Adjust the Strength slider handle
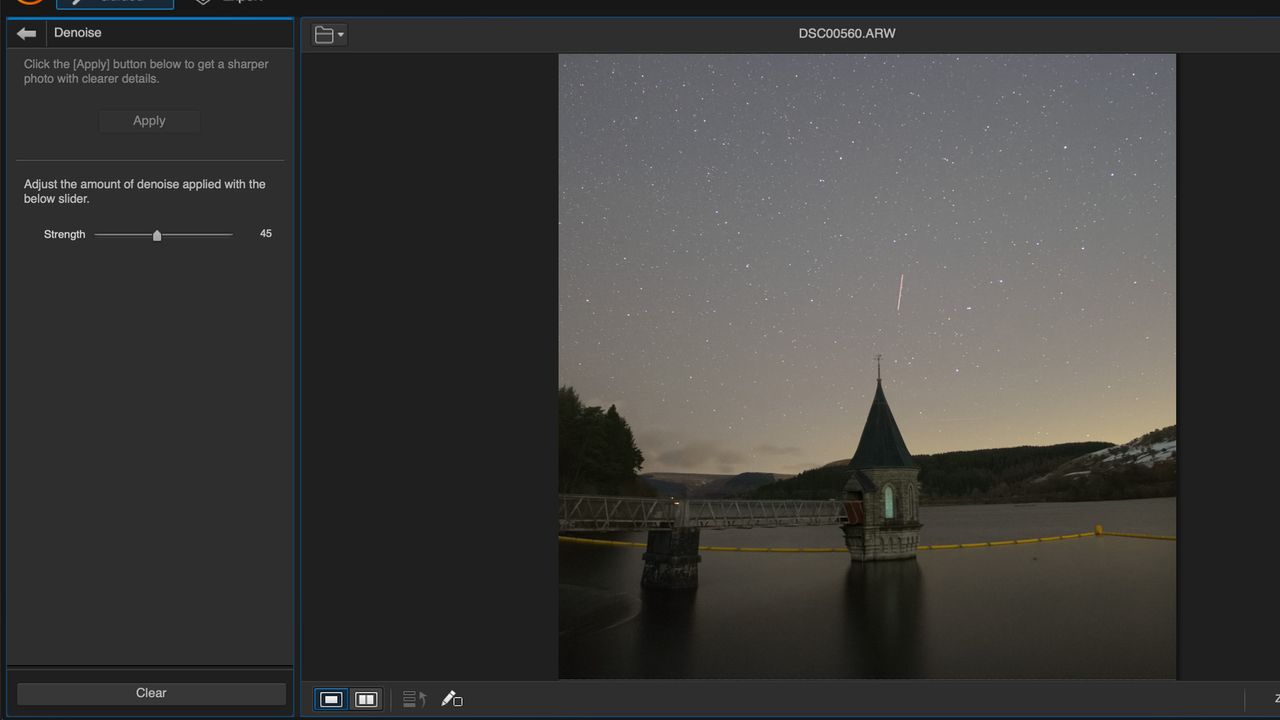 click(157, 235)
